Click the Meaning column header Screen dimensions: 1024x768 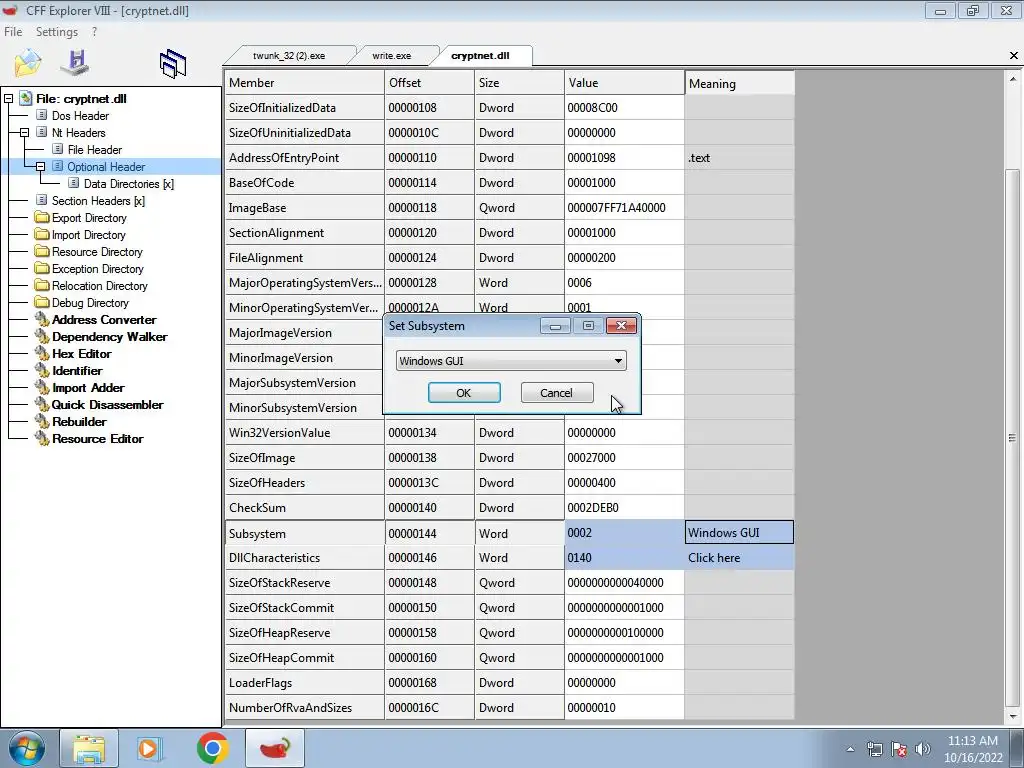[x=739, y=84]
